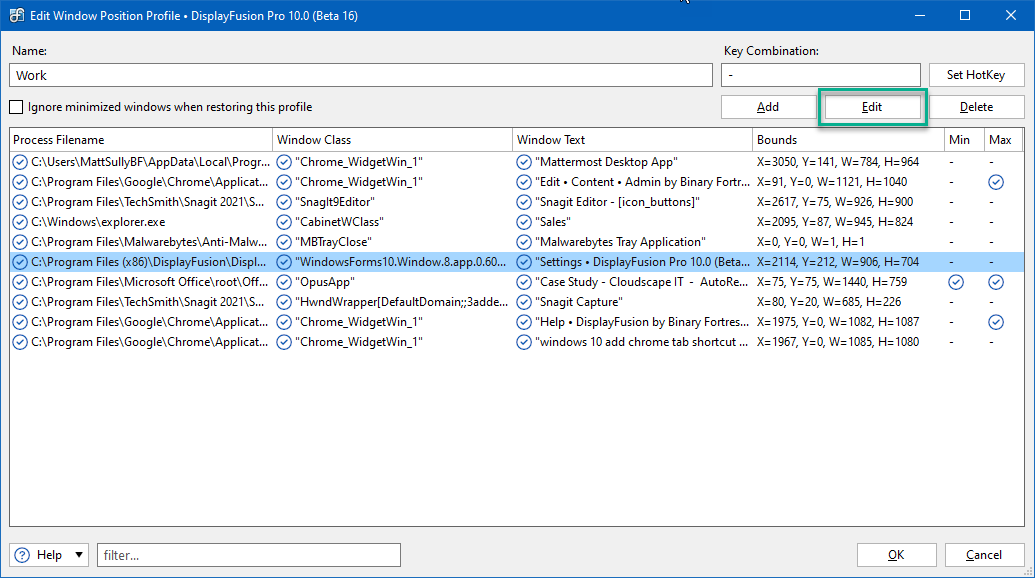Viewport: 1035px width, 578px height.
Task: Toggle window class check for SnagIt9Editor
Action: pyautogui.click(x=284, y=202)
